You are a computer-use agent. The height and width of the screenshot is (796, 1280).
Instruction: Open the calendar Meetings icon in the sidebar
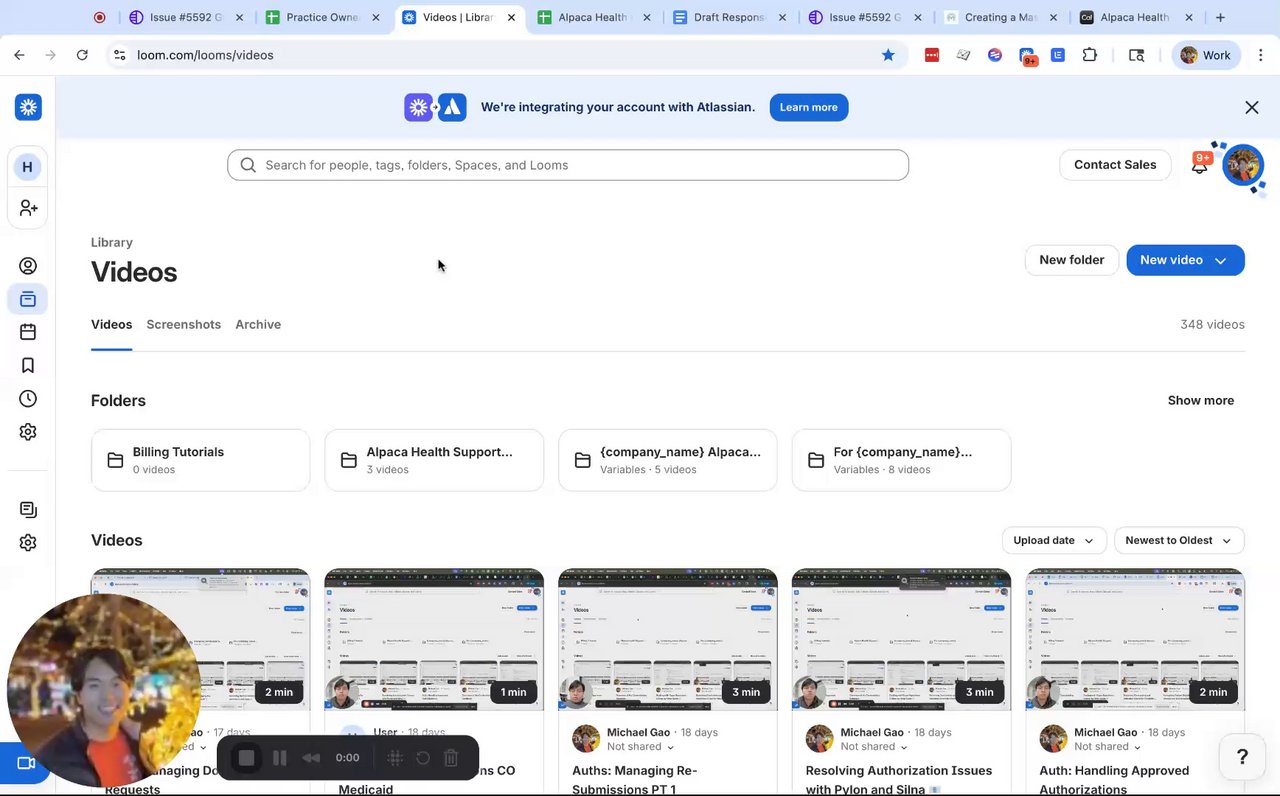click(x=28, y=332)
